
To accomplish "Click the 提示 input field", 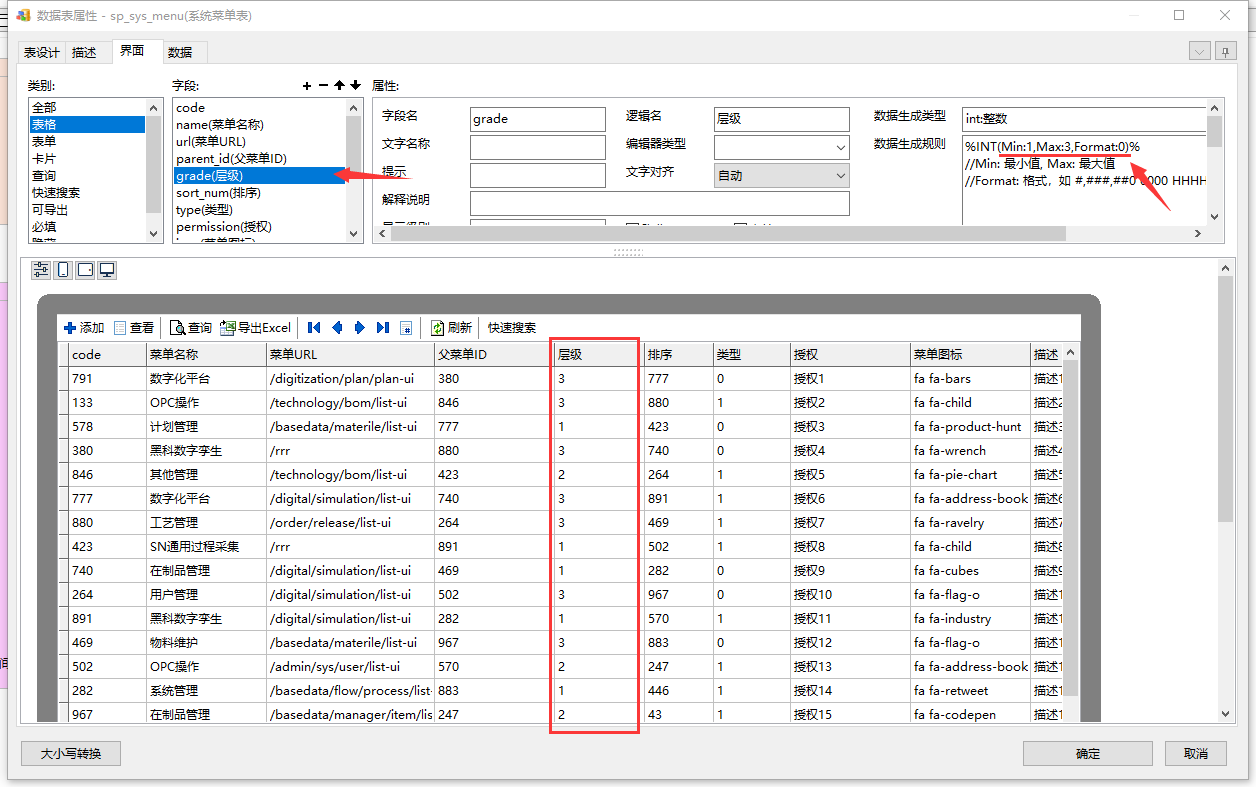I will point(538,175).
